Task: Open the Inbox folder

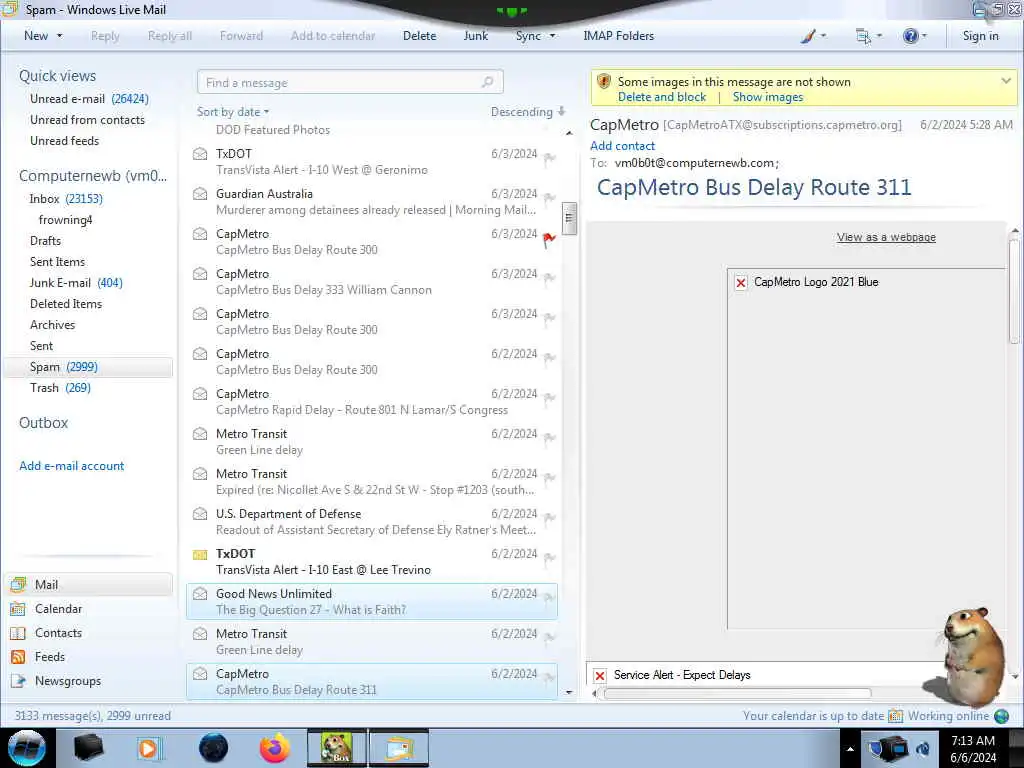Action: coord(66,199)
